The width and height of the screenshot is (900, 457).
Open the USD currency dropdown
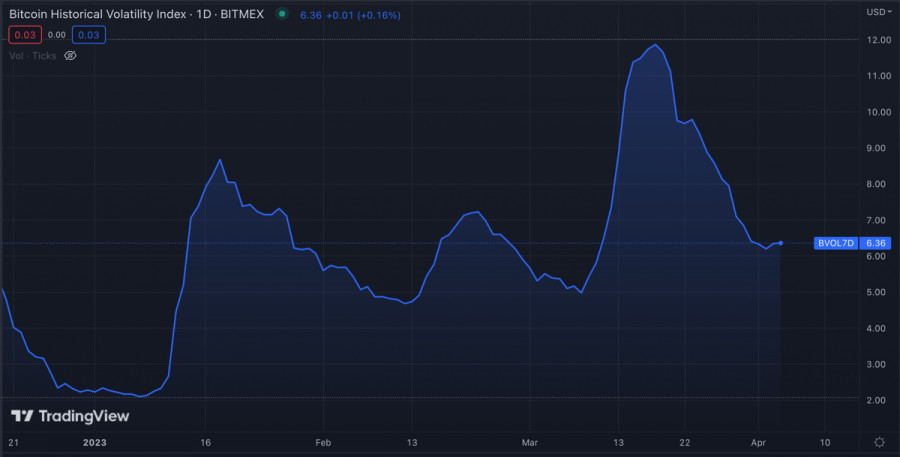878,12
